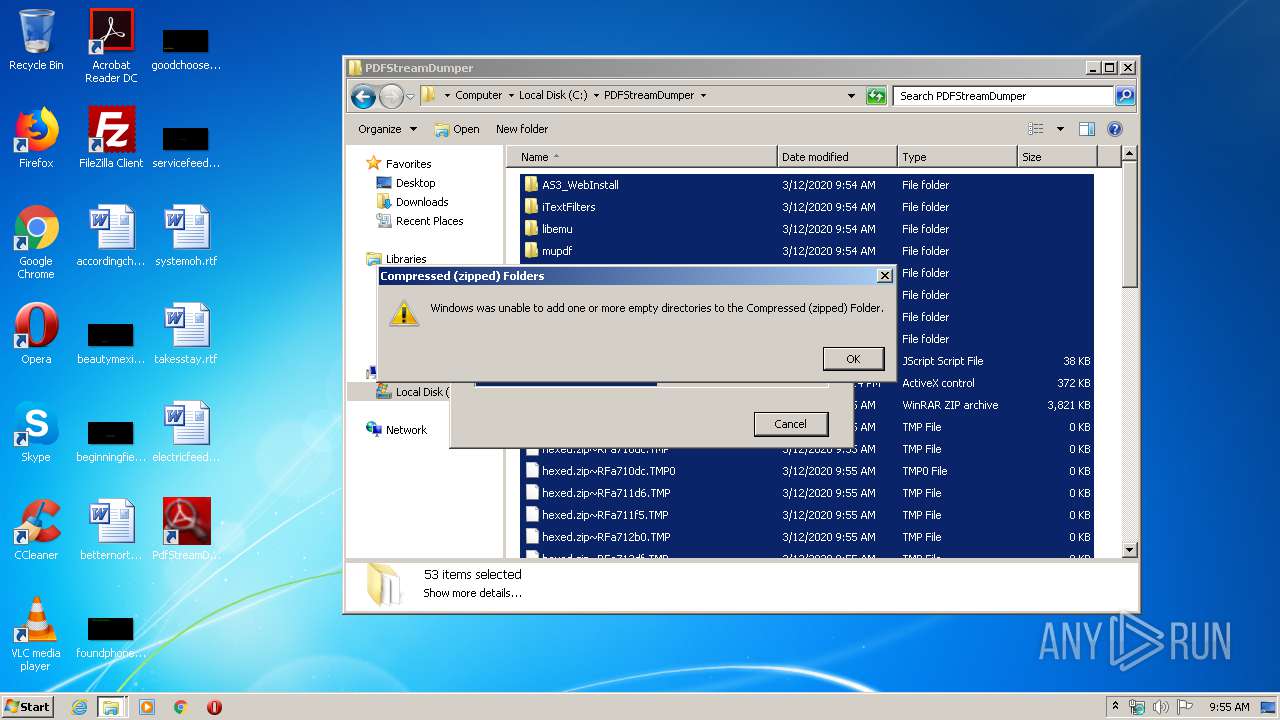This screenshot has width=1280, height=720.
Task: Click Internet Explorer taskbar icon
Action: 79,707
